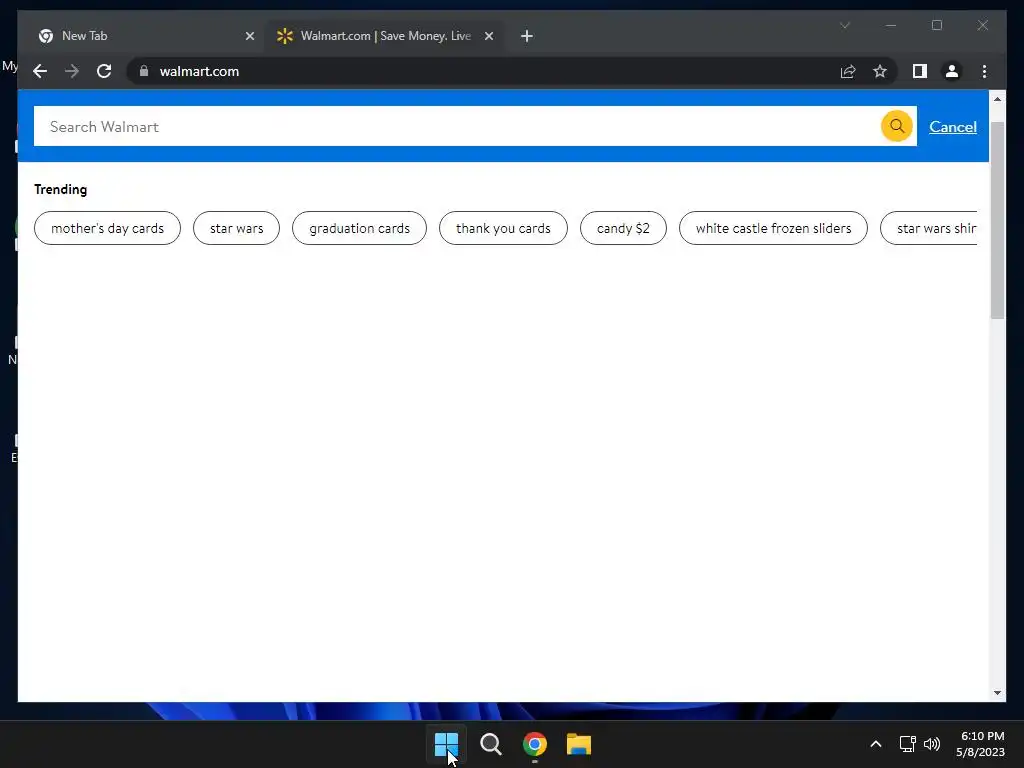Open the Windows Start menu

[447, 744]
